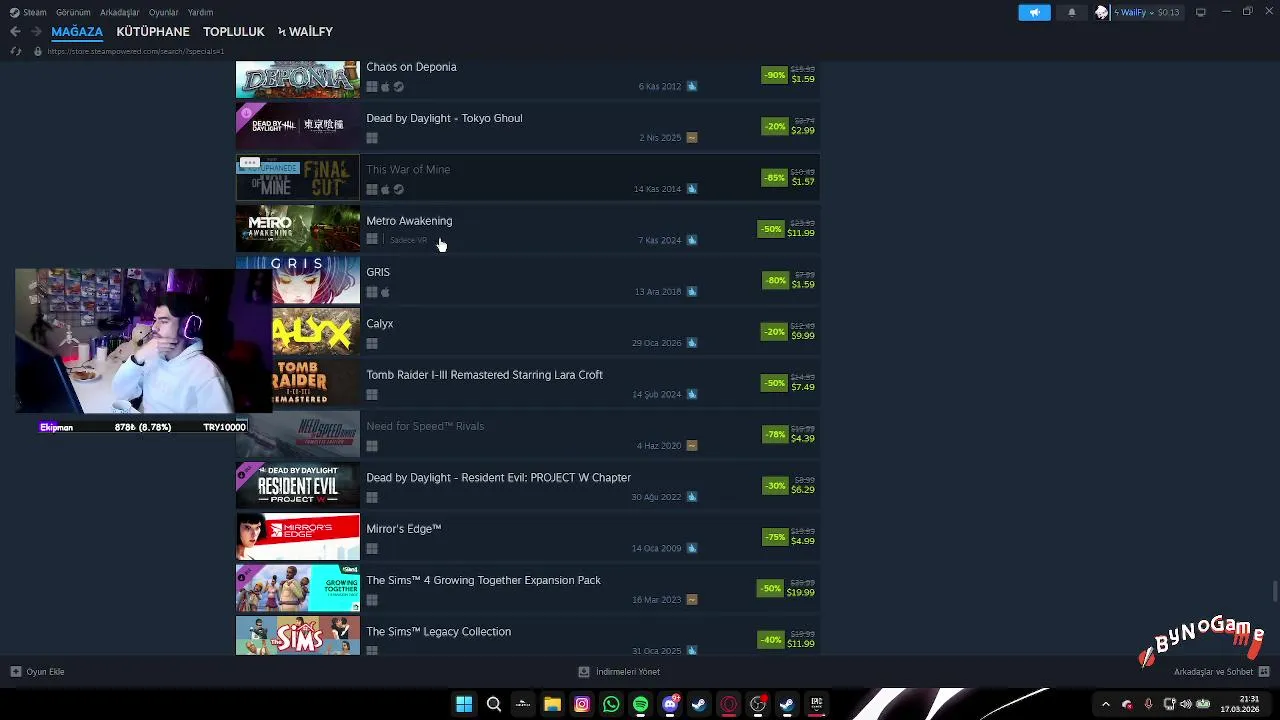Go back with the Steam back arrow
Screen dimensions: 1280x720
click(x=15, y=32)
